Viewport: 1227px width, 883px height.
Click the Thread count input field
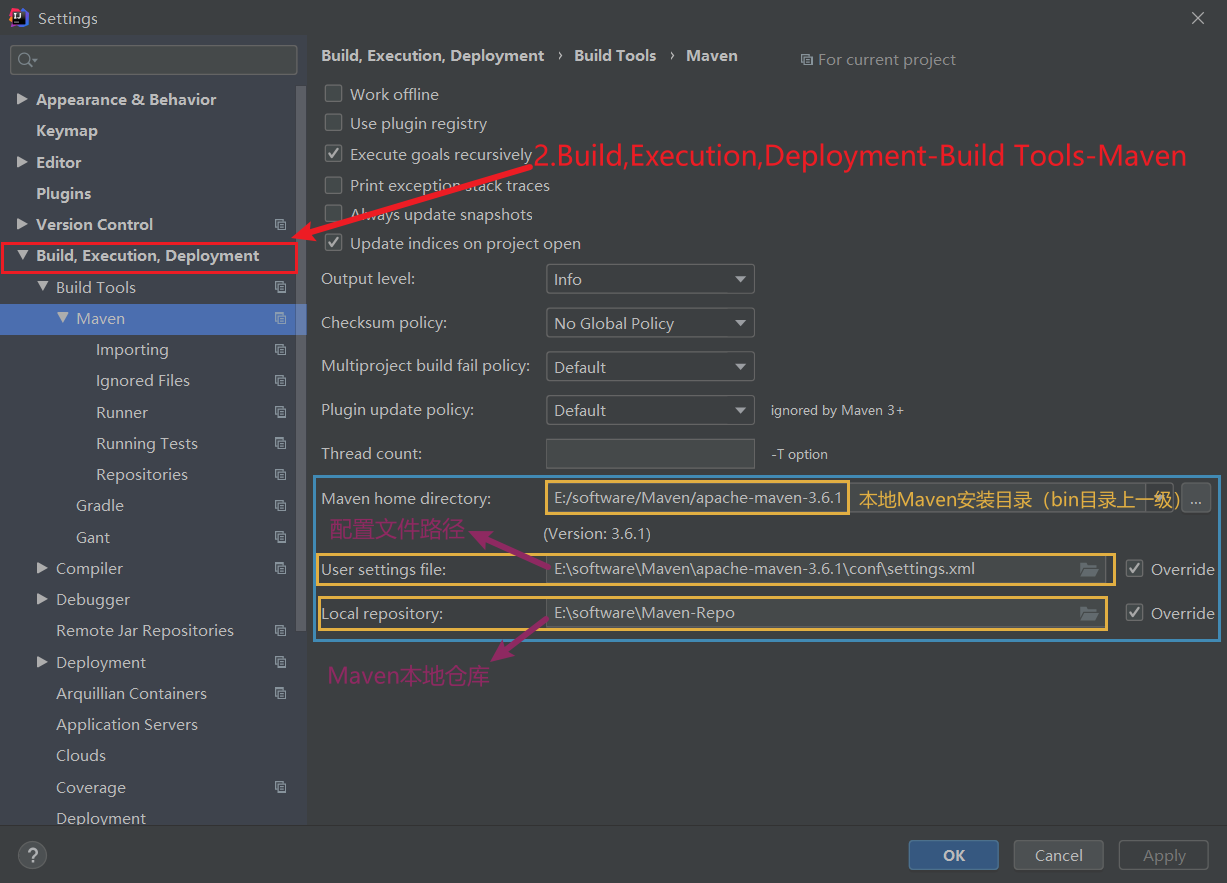650,454
